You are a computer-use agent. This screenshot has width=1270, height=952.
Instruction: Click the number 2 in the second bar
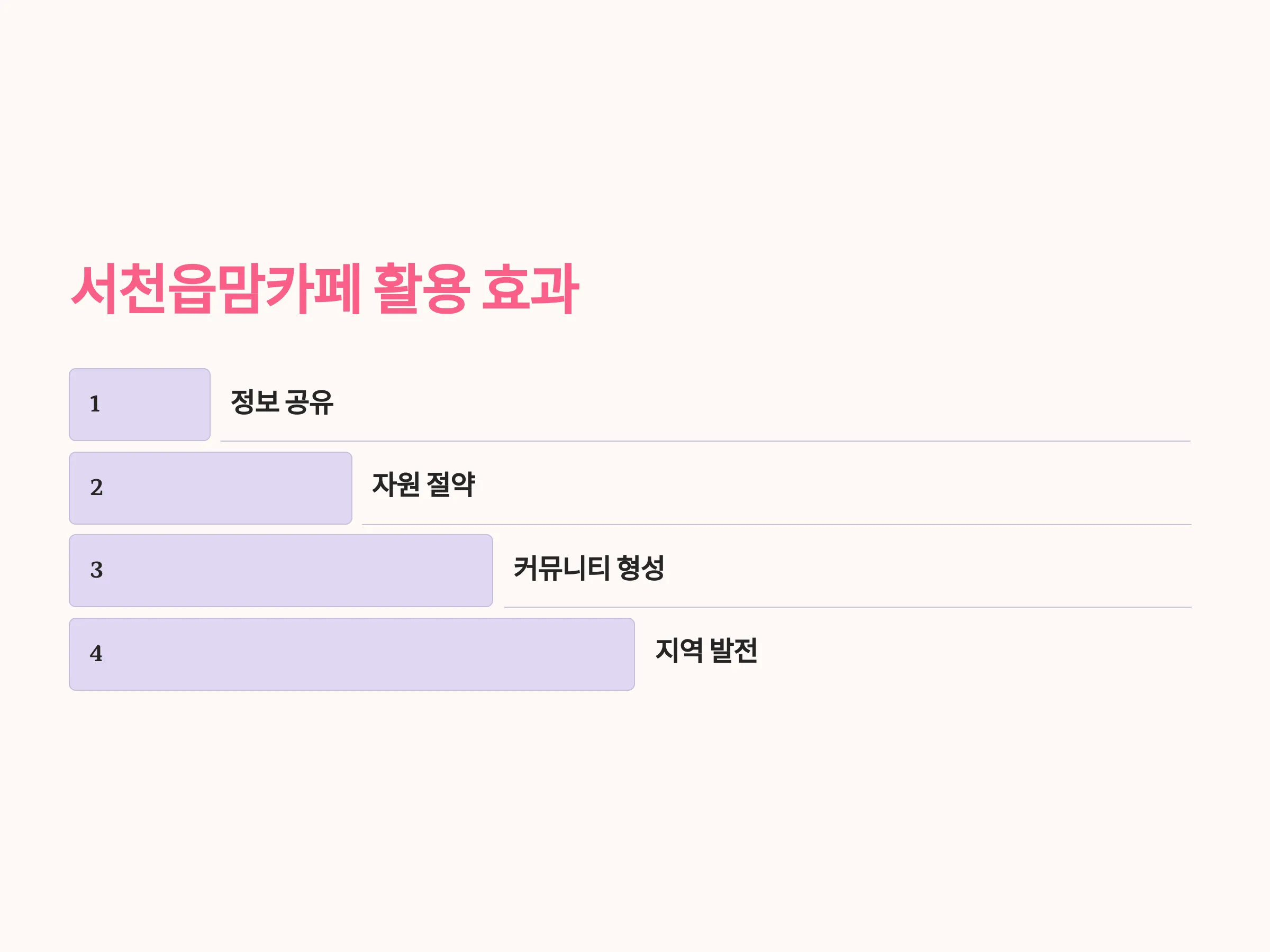coord(96,487)
